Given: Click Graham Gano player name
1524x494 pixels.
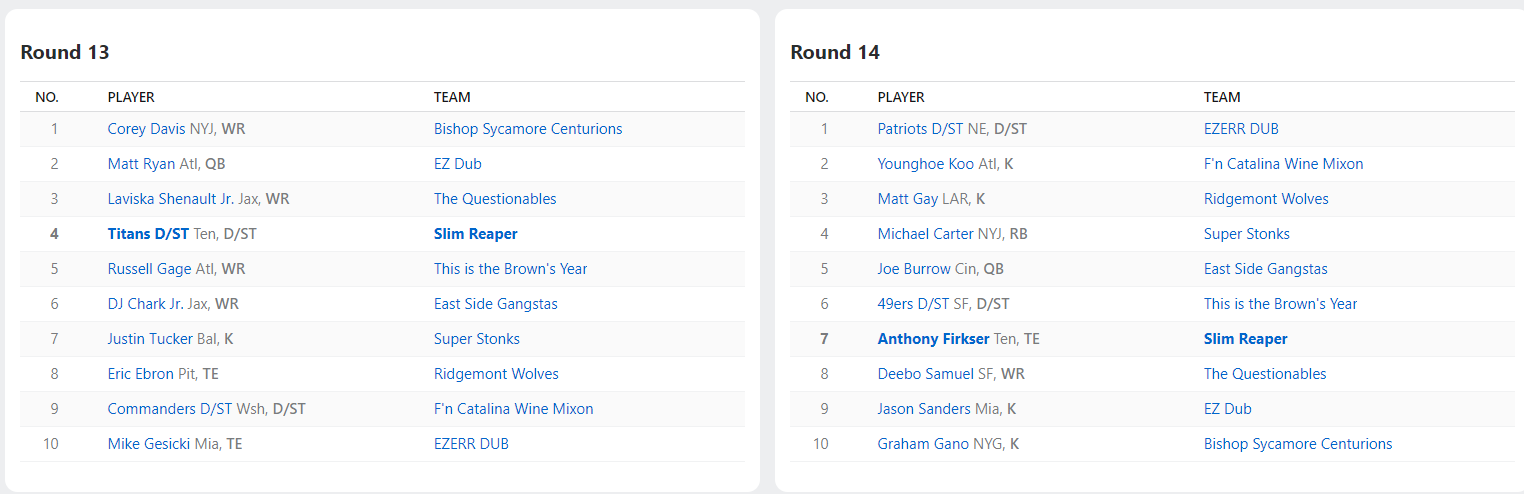Looking at the screenshot, I should (923, 444).
